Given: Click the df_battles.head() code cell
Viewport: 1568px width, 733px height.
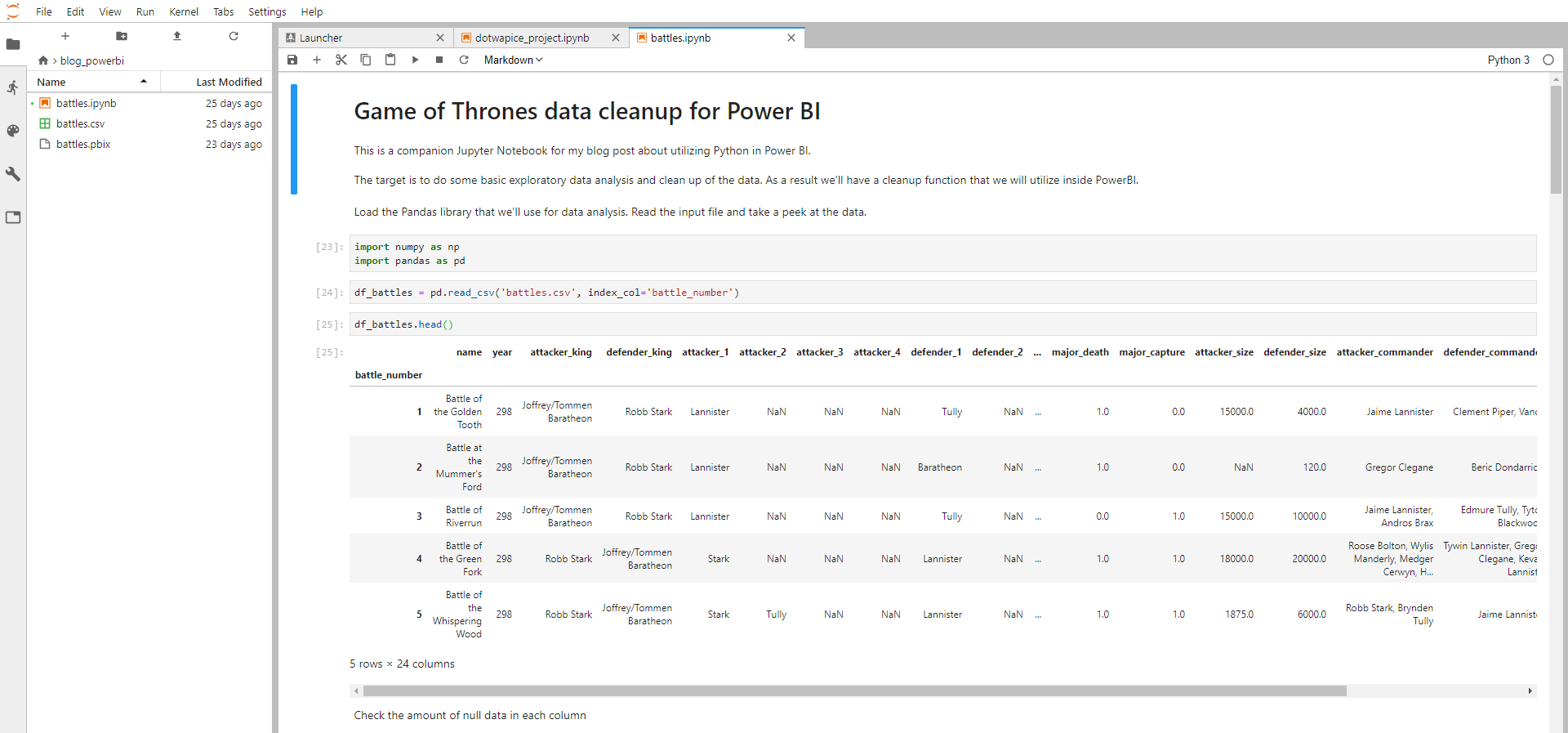Looking at the screenshot, I should [x=943, y=324].
